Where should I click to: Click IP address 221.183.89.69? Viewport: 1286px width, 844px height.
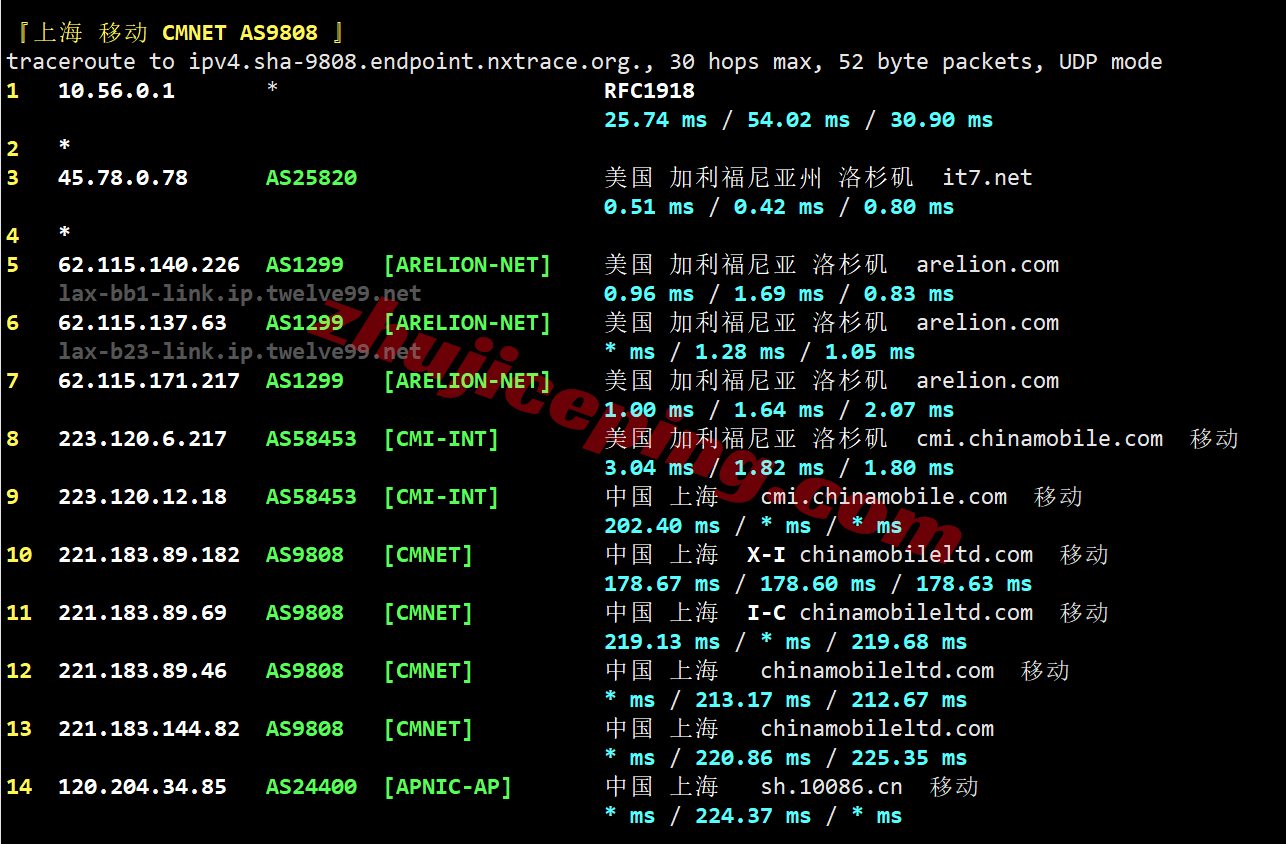click(x=143, y=613)
